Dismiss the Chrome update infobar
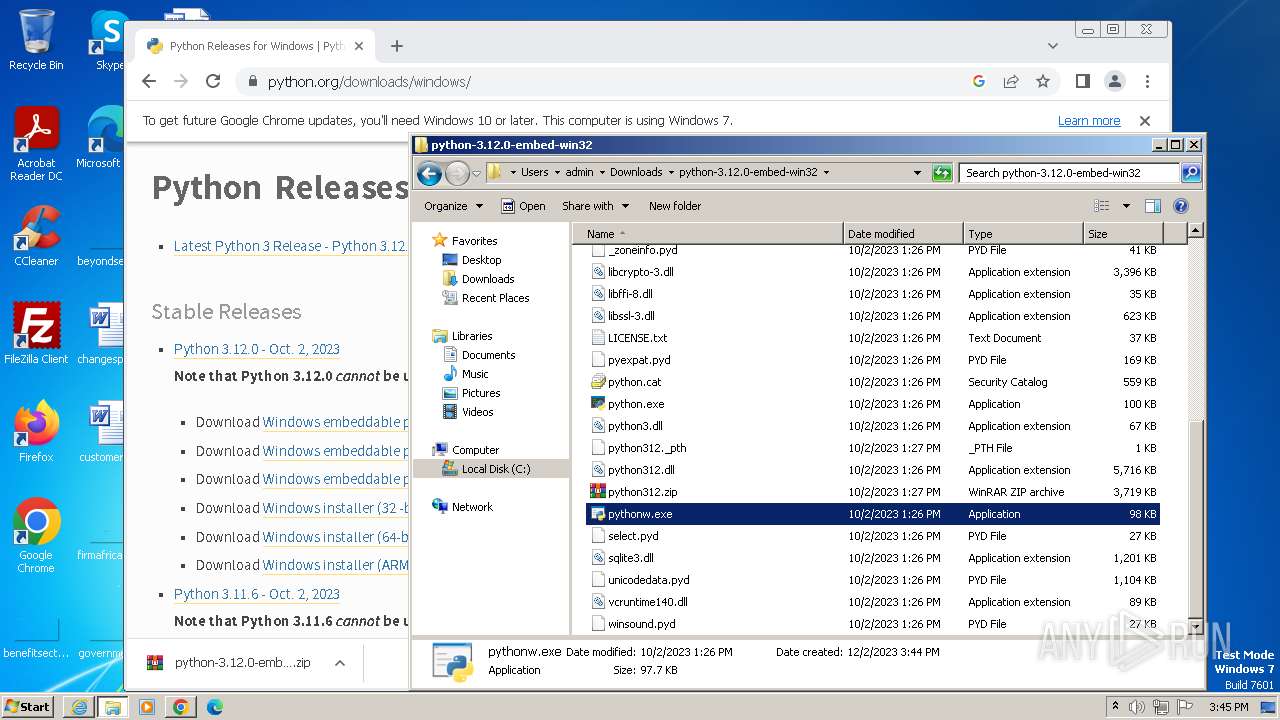This screenshot has width=1280, height=720. tap(1145, 121)
